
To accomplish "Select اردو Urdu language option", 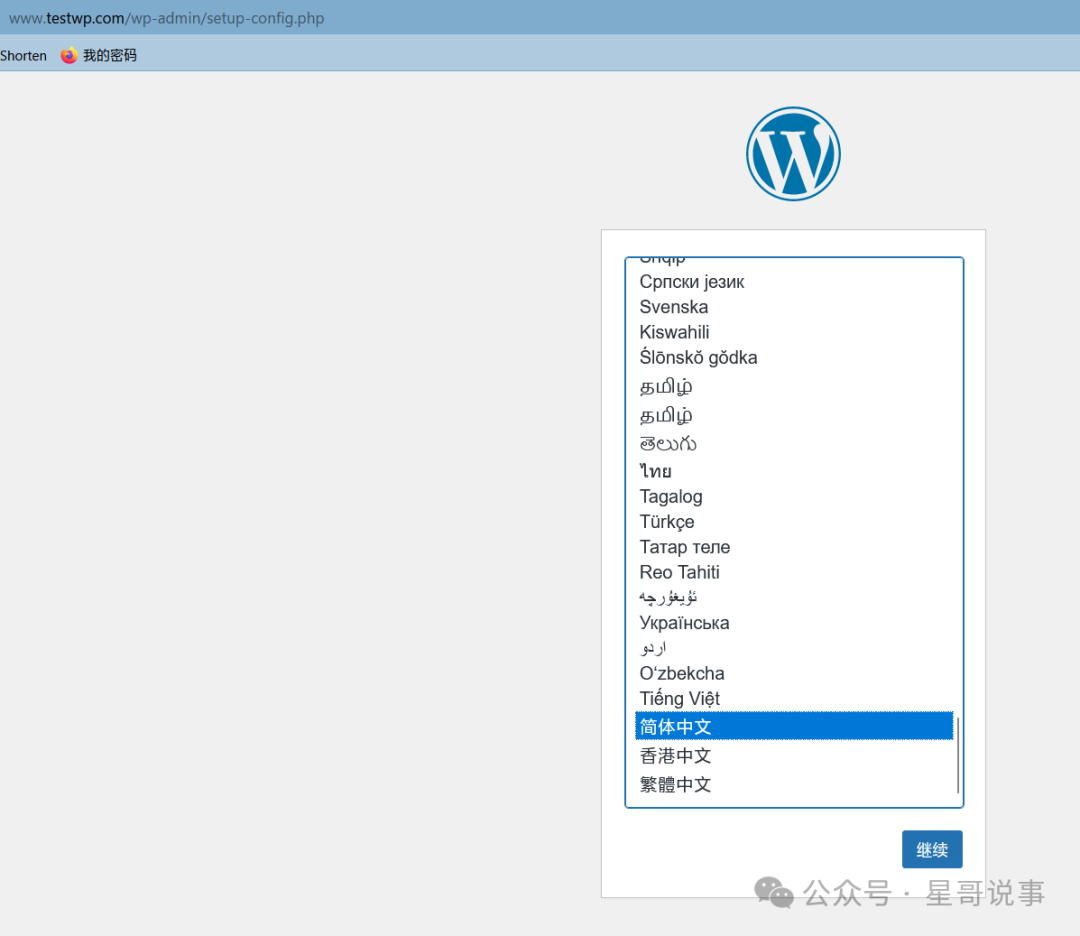I will [x=794, y=648].
